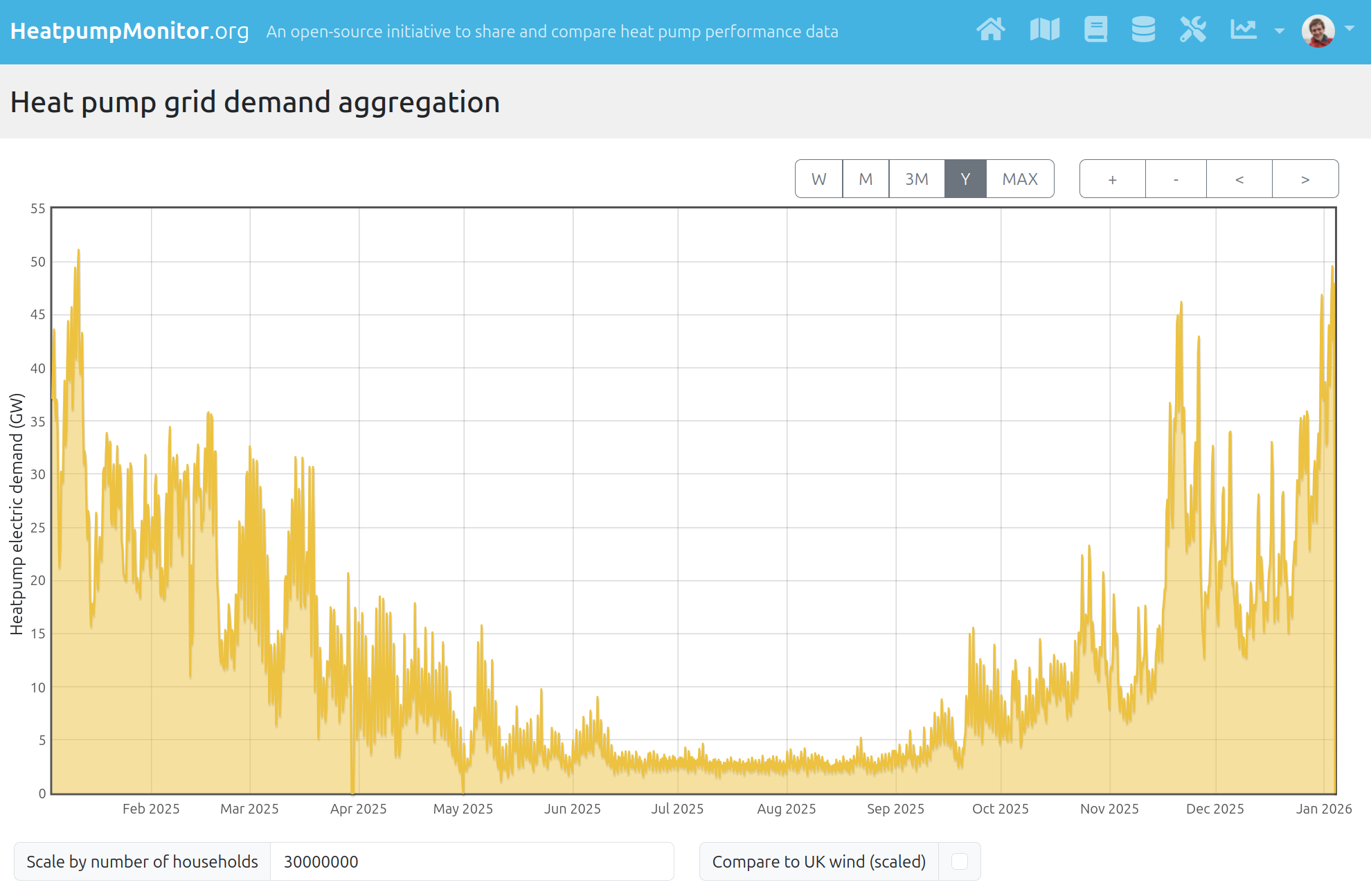Select the M month range tab
Screen dimensions: 1371x896
pos(866,179)
